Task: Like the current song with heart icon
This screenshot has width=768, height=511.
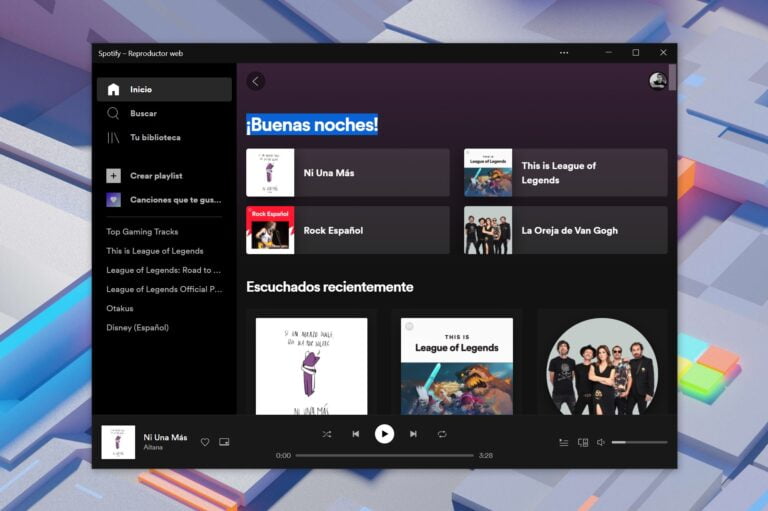Action: pos(205,442)
